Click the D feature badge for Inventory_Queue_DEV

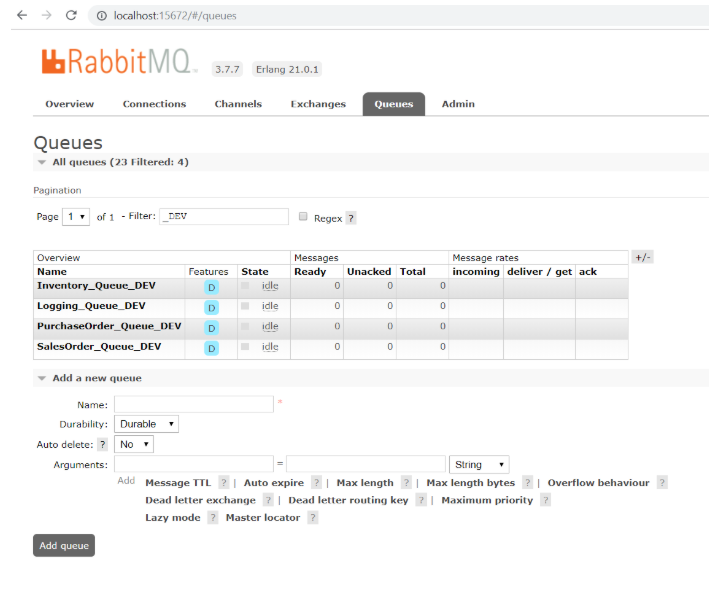(211, 288)
